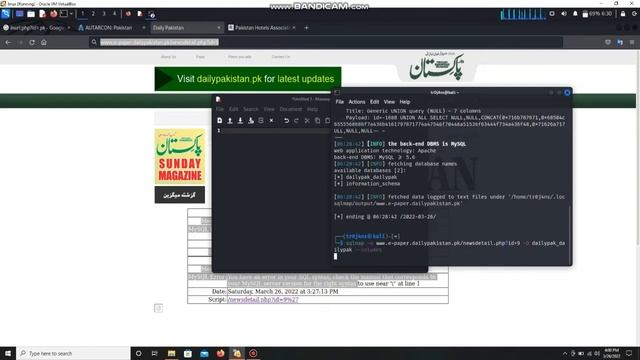Open Windows Start menu

click(8, 353)
